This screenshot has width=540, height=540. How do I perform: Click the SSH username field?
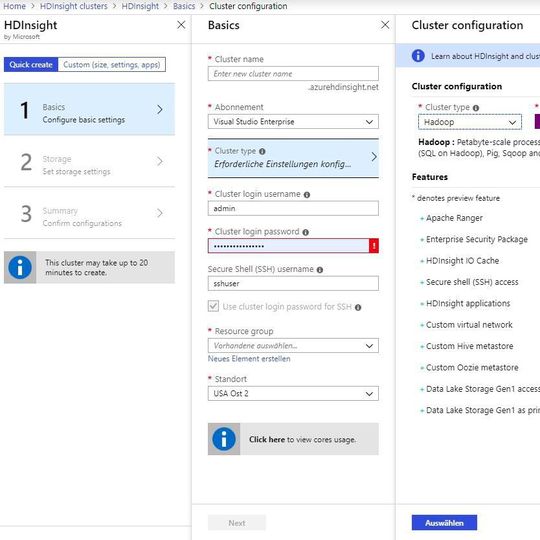point(293,283)
